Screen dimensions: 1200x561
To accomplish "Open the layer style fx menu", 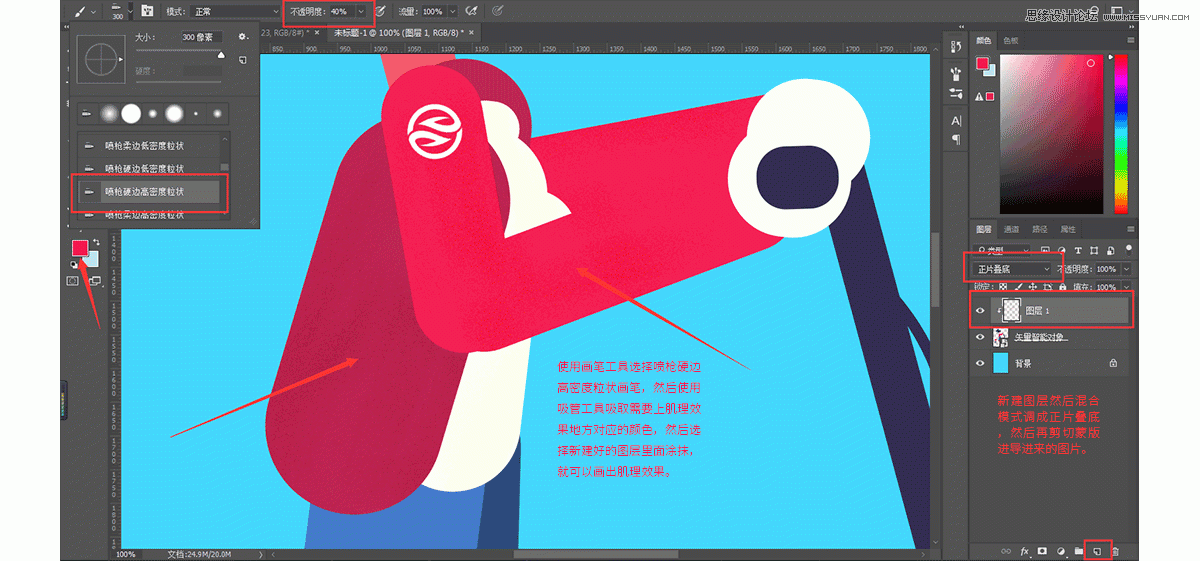I will (1024, 551).
